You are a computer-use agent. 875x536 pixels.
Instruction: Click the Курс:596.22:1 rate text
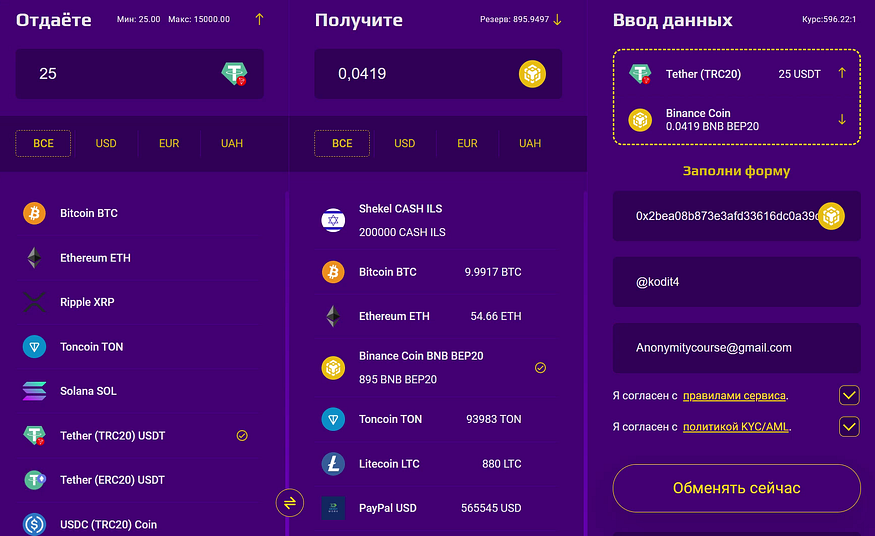tap(829, 19)
